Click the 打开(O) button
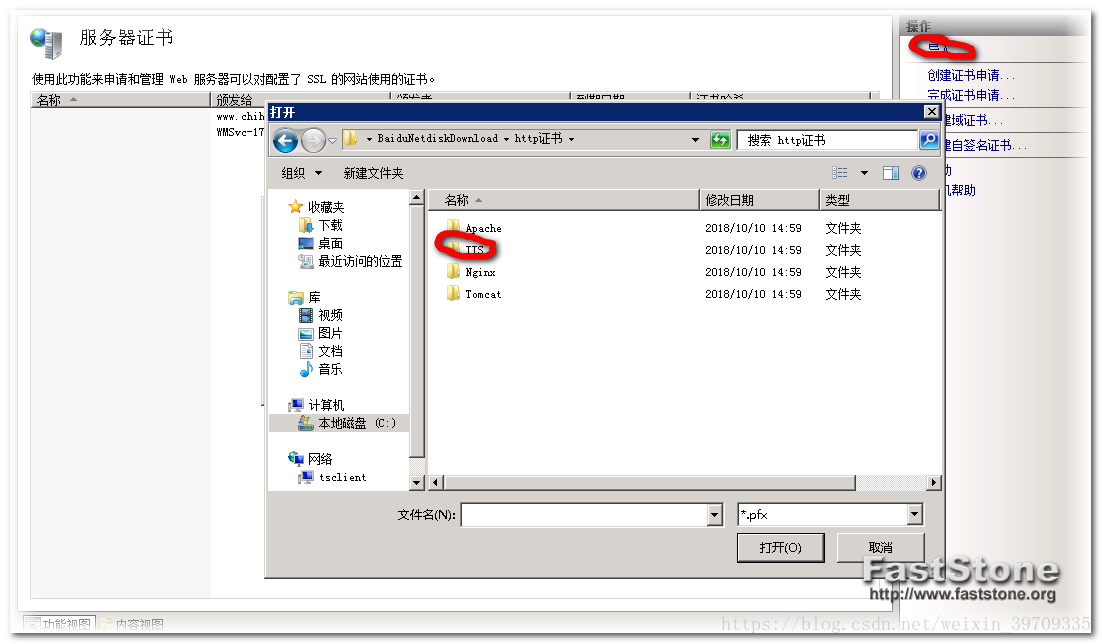 point(780,548)
